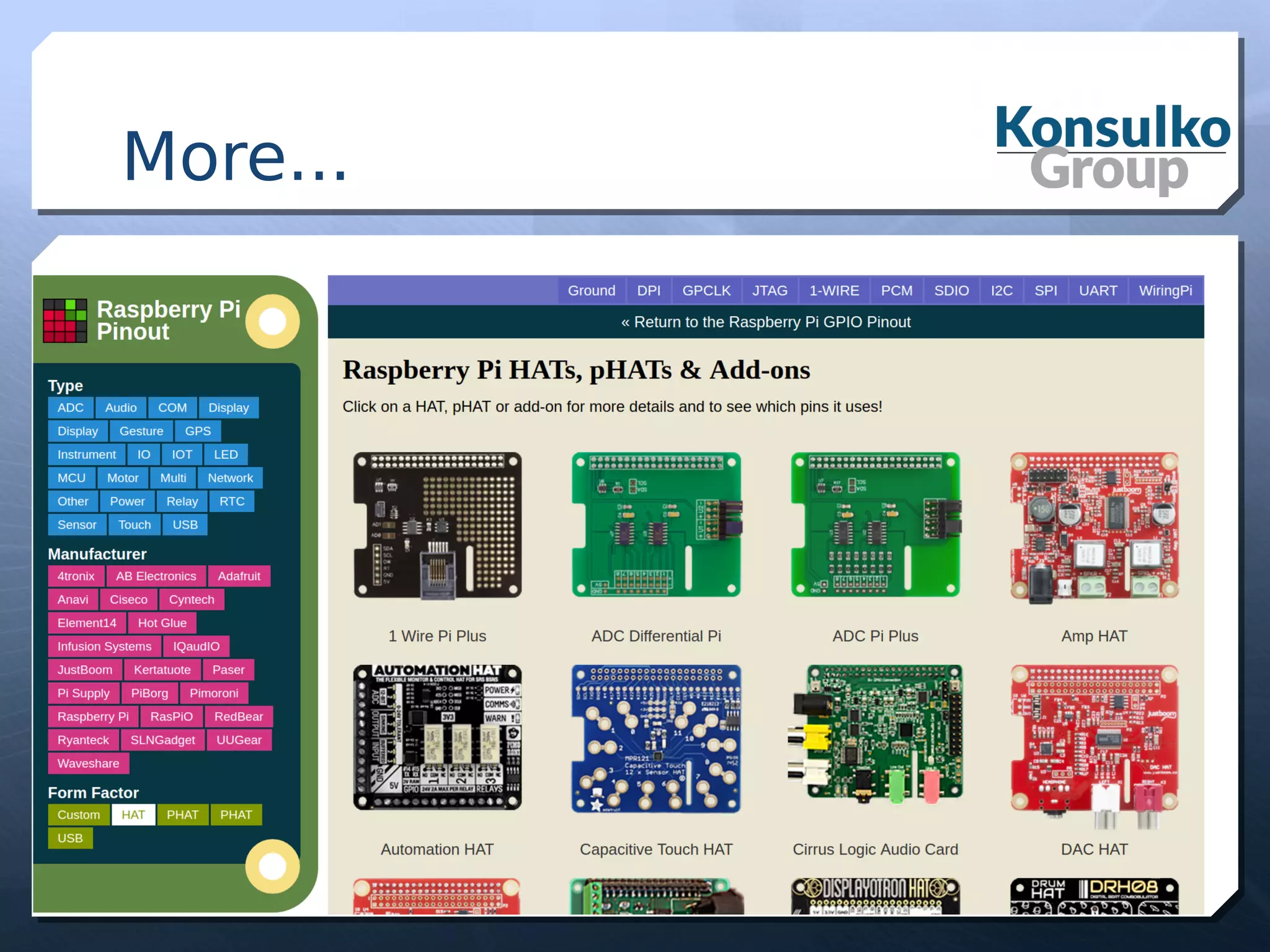
Task: Filter by RTC type
Action: click(x=232, y=501)
